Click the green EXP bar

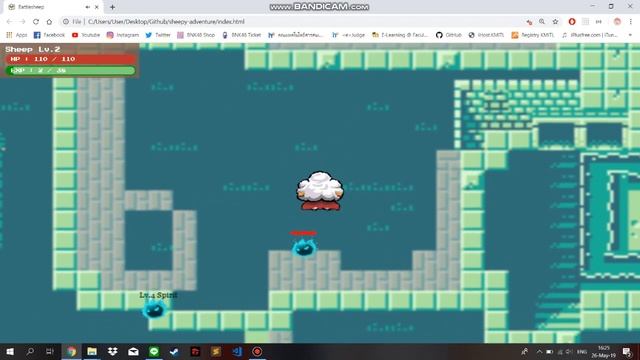(70, 71)
